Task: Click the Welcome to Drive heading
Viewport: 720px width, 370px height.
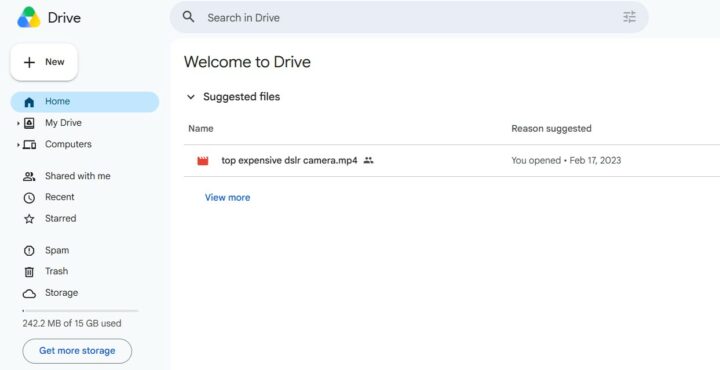Action: (248, 62)
